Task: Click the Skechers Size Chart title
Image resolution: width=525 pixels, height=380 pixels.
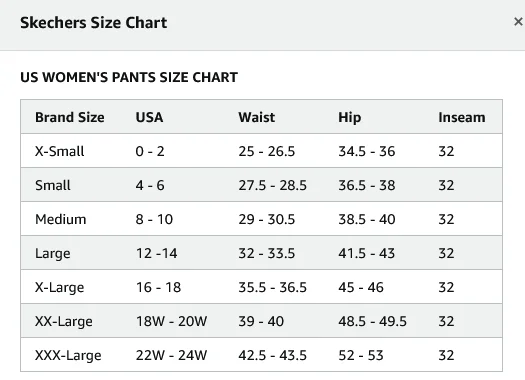Action: coord(93,23)
